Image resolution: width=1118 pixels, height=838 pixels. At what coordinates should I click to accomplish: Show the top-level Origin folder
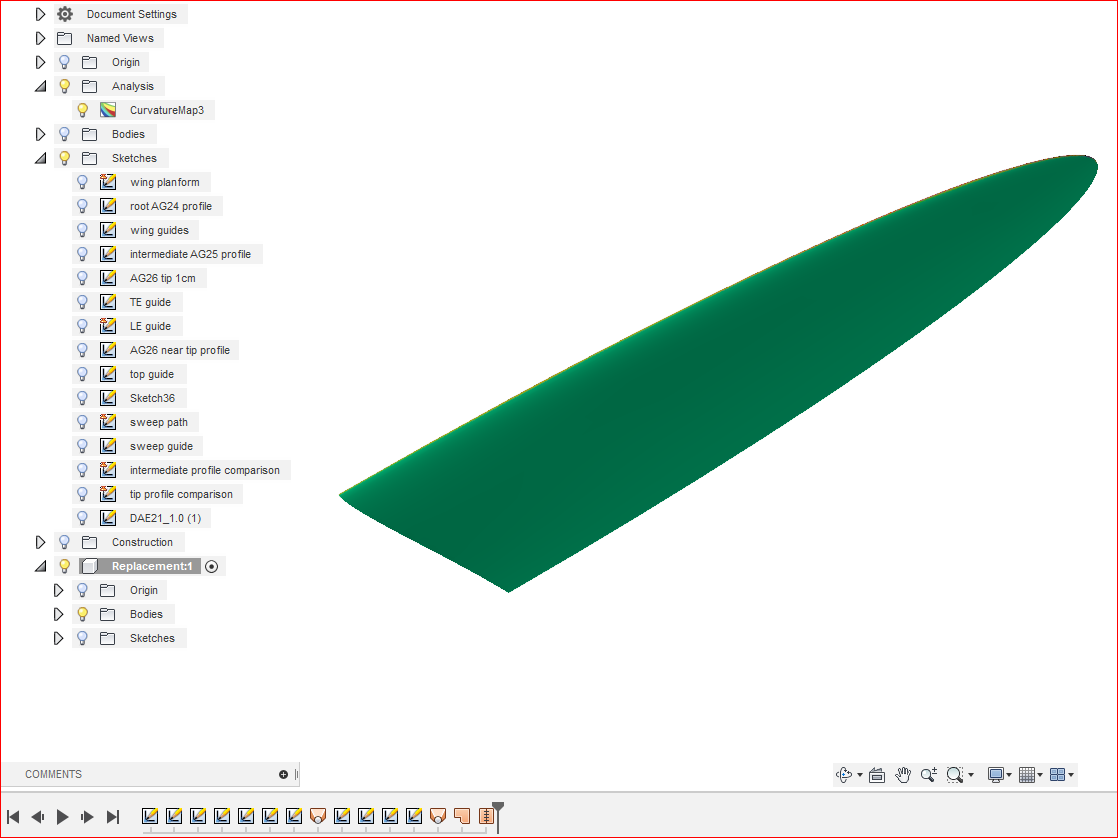(64, 62)
